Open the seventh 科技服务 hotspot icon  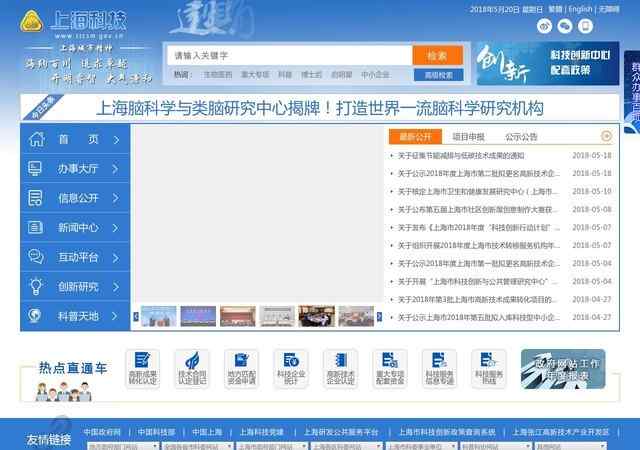(x=440, y=369)
